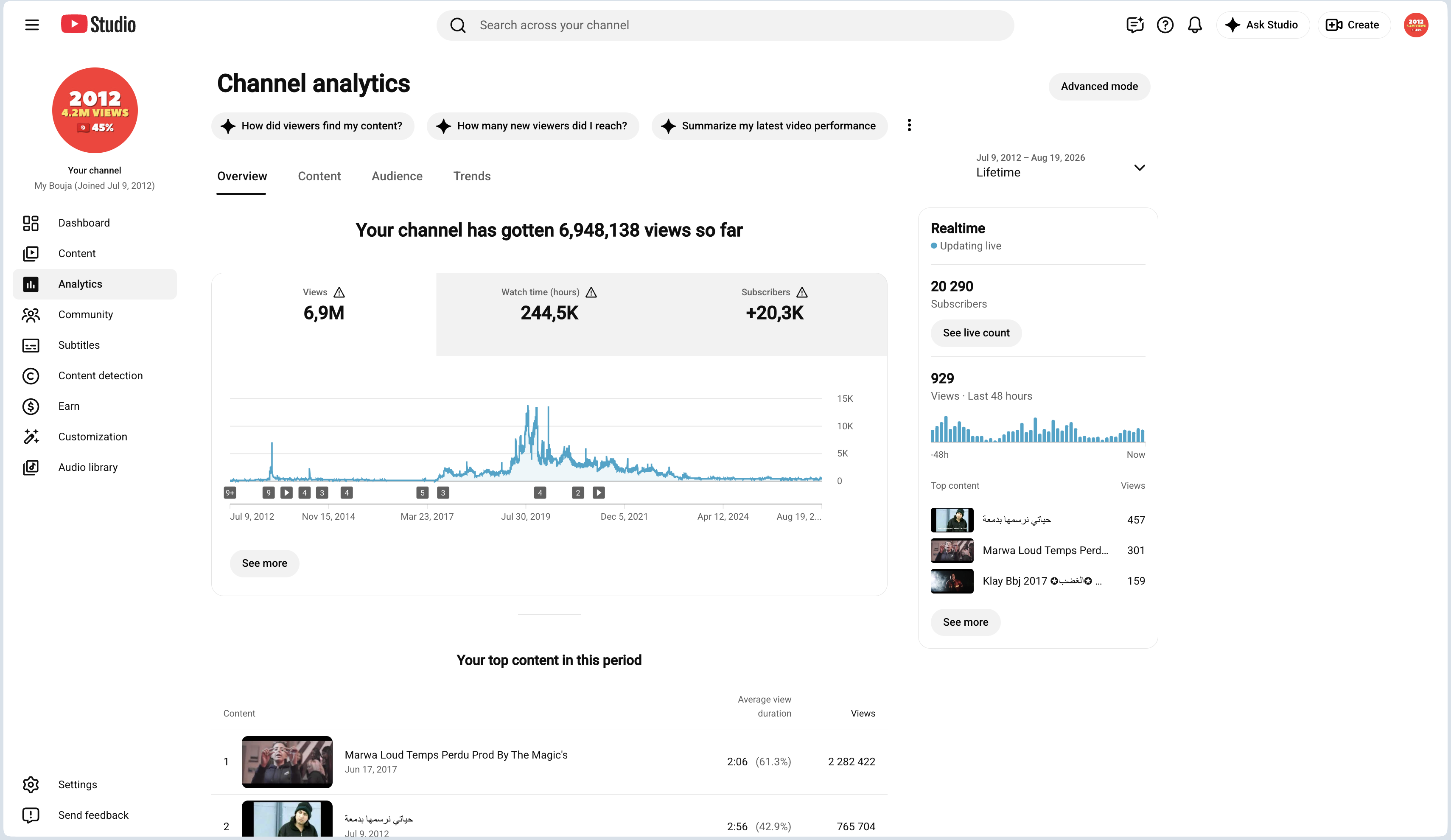Click the Advanced mode button
Screen dimensions: 1451x840
pyautogui.click(x=1099, y=87)
